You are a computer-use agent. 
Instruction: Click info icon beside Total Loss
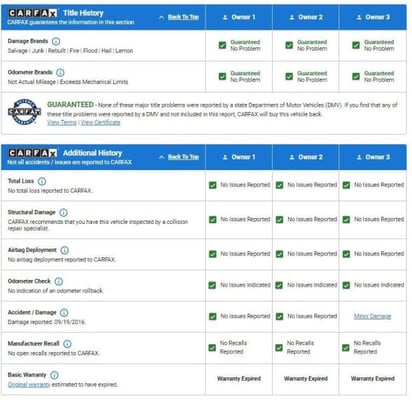42,181
